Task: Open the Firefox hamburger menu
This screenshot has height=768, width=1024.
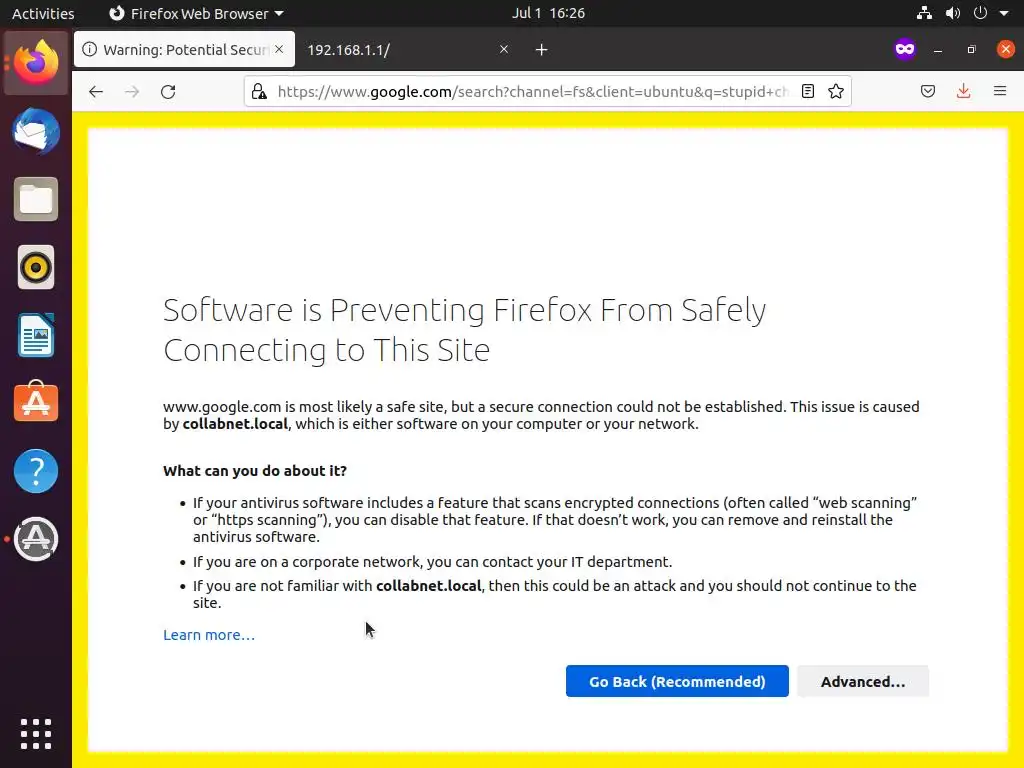Action: click(x=999, y=92)
